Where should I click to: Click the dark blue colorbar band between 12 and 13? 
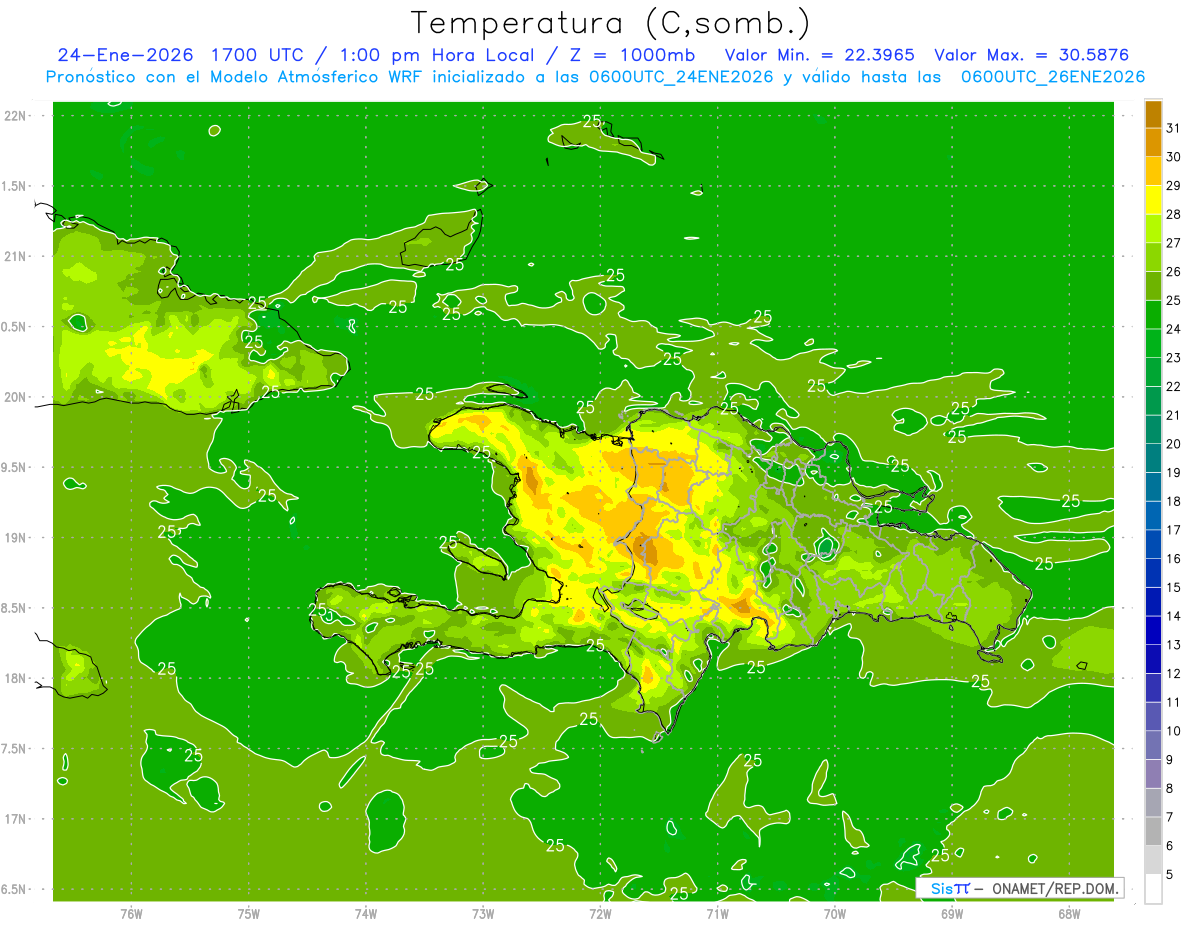1153,659
